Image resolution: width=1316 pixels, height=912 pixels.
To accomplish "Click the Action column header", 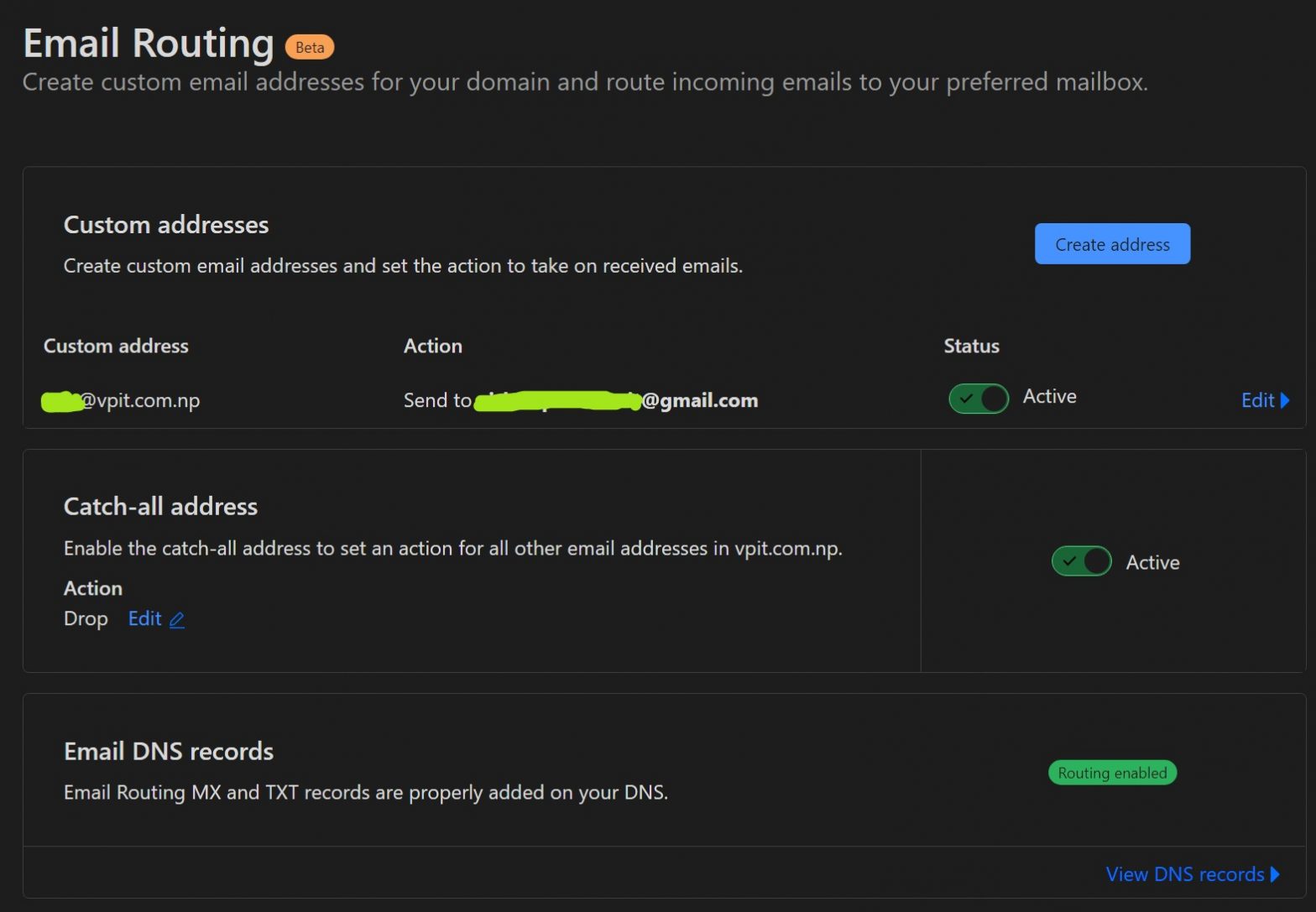I will (x=433, y=346).
